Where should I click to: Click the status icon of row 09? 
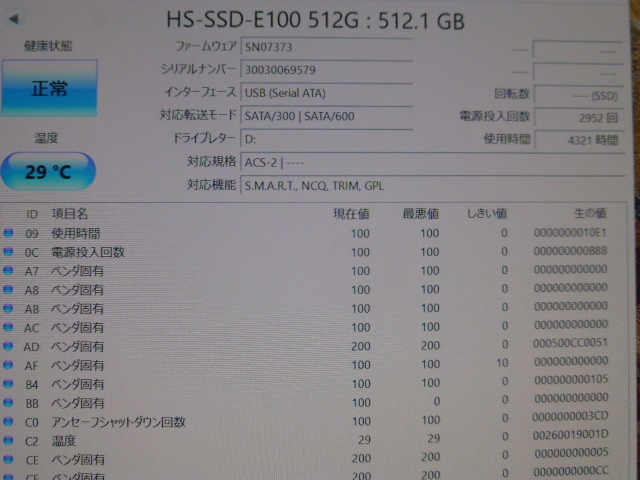point(8,233)
